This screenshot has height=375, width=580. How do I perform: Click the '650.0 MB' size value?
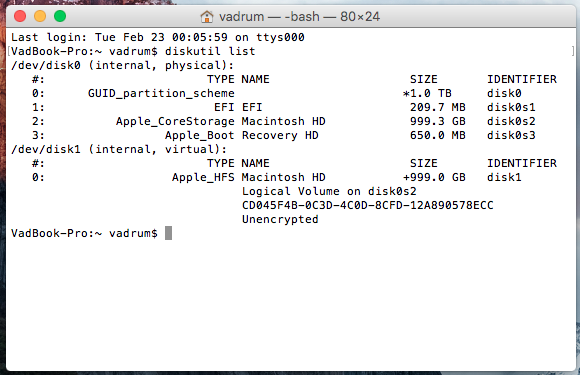pos(438,135)
